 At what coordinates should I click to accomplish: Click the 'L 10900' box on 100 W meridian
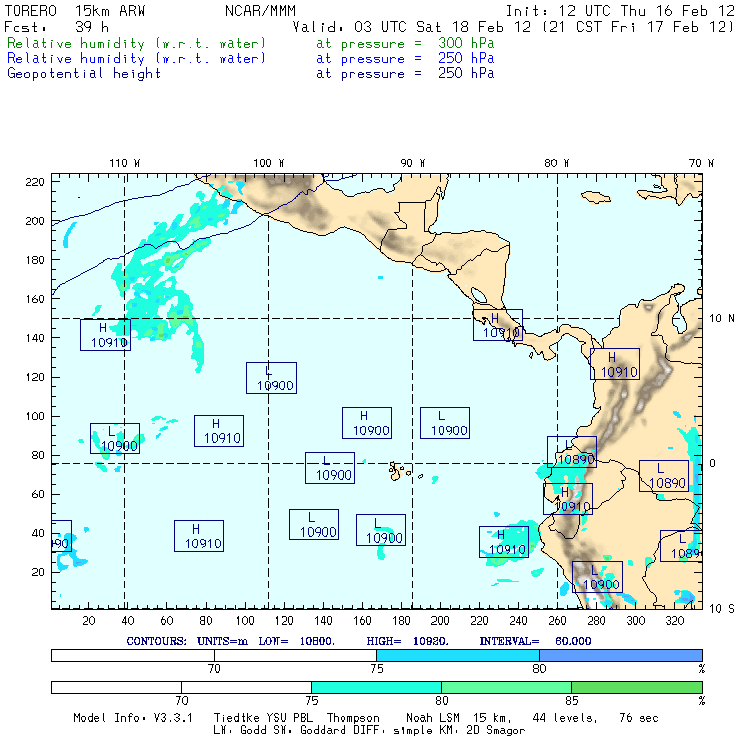click(x=271, y=378)
